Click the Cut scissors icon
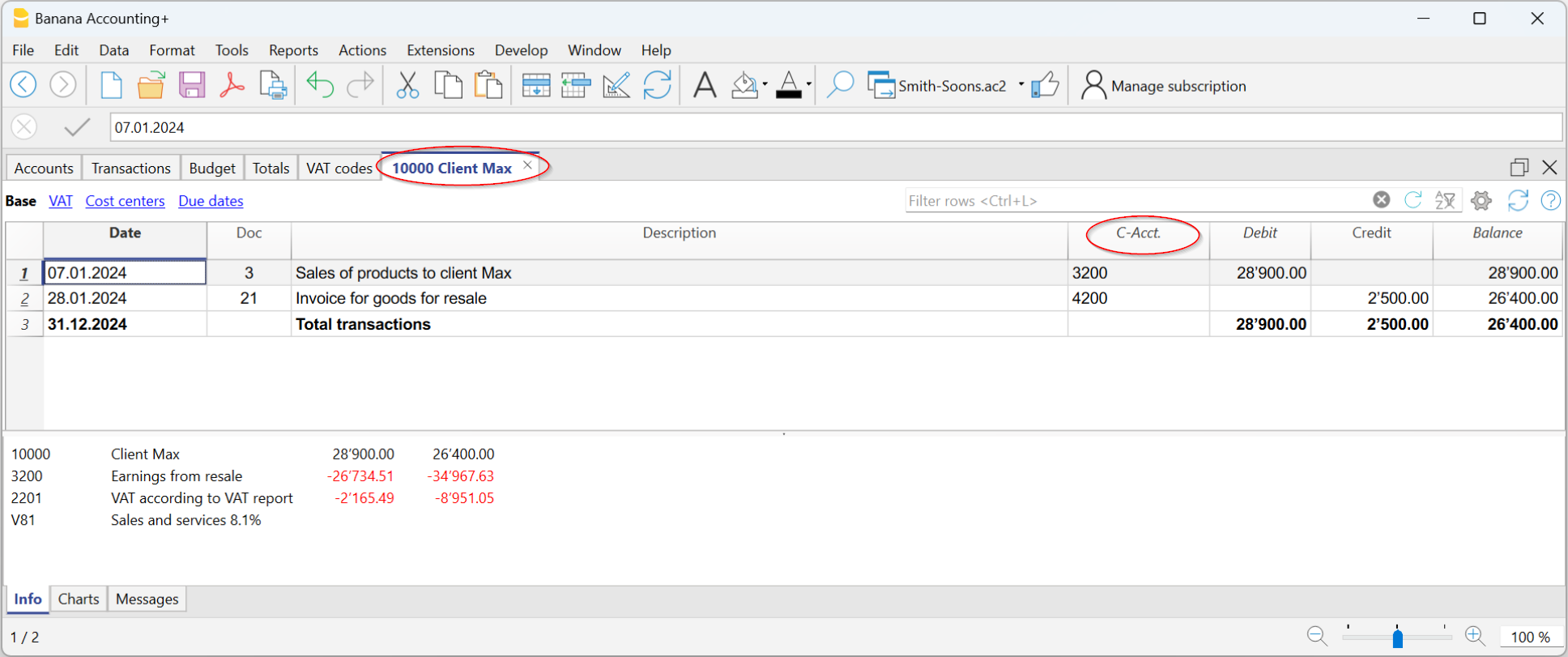Screen dimensions: 1568x657 pos(407,85)
